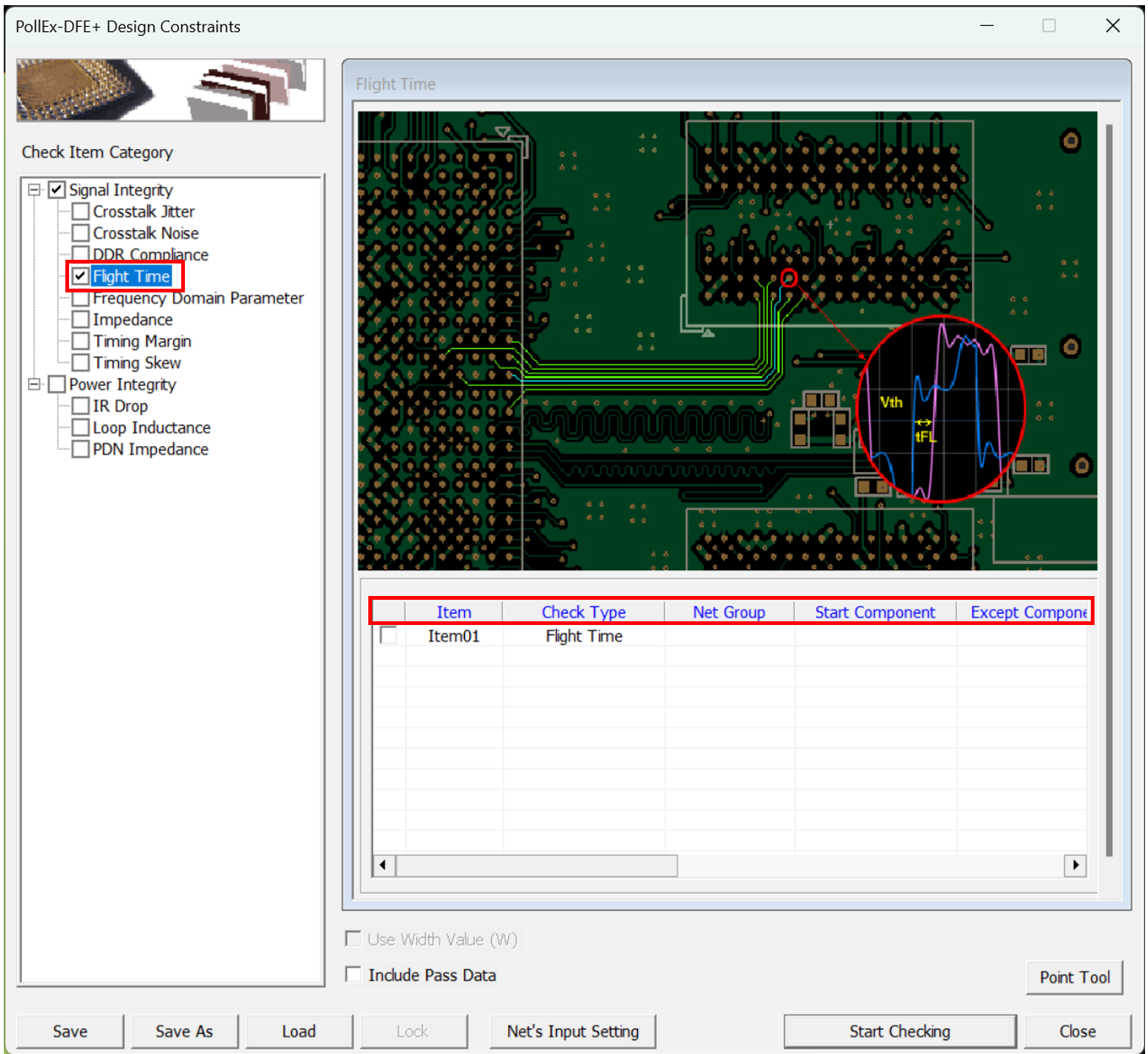Image resolution: width=1148 pixels, height=1054 pixels.
Task: Click the Net Group column header
Action: (x=728, y=612)
